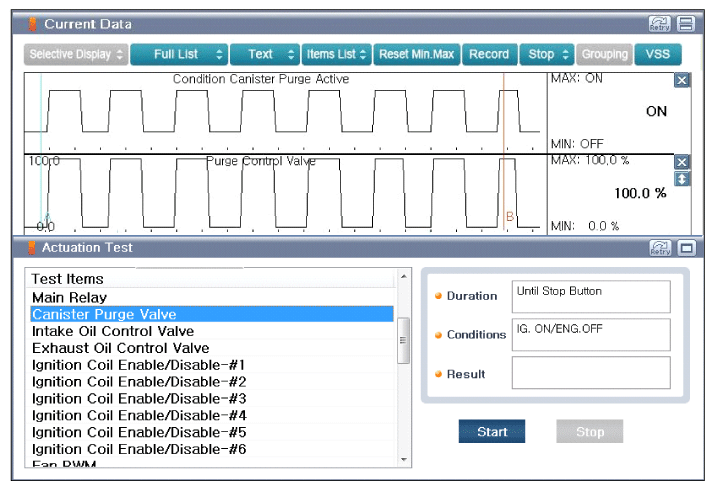Click split-view icon in Current Data header
This screenshot has width=714, height=490.
coord(685,24)
